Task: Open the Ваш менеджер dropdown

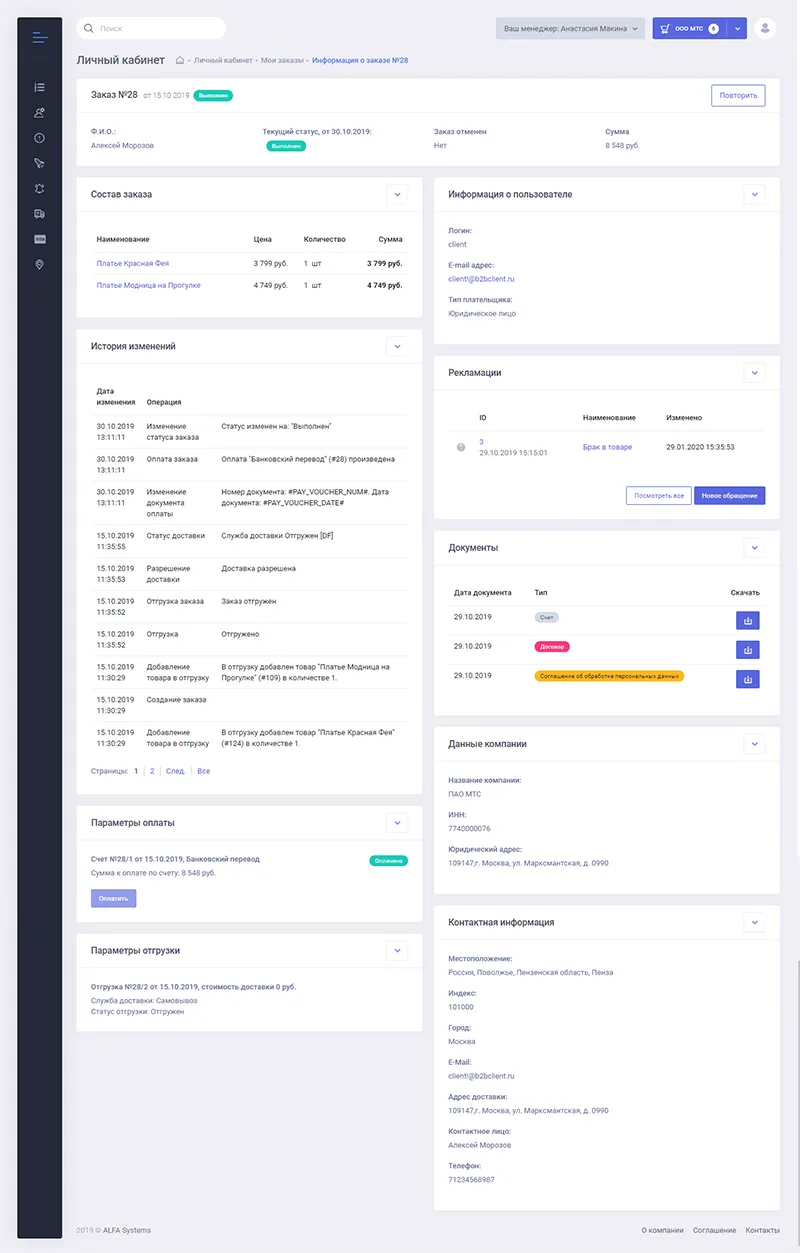Action: tap(570, 29)
